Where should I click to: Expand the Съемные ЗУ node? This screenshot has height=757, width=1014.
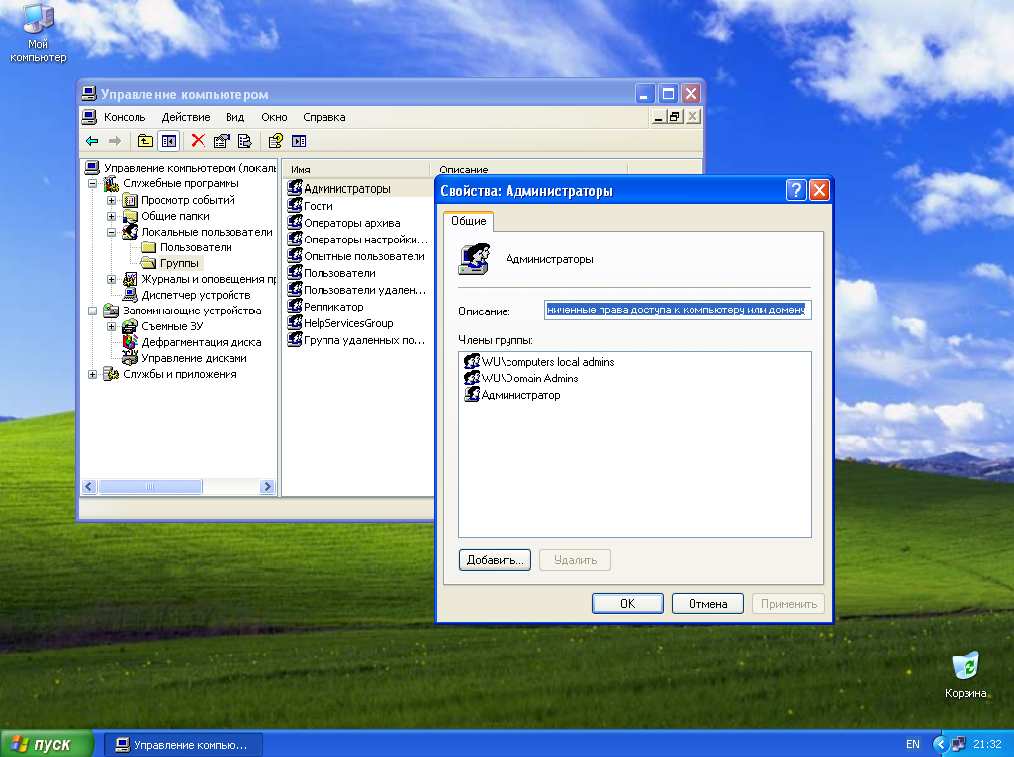point(111,326)
